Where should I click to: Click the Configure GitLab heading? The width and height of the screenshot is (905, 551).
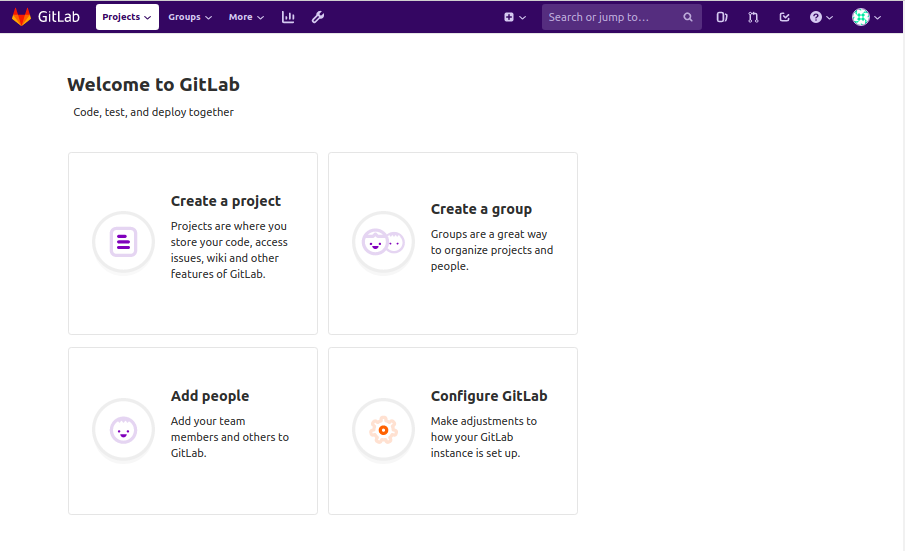coord(489,396)
